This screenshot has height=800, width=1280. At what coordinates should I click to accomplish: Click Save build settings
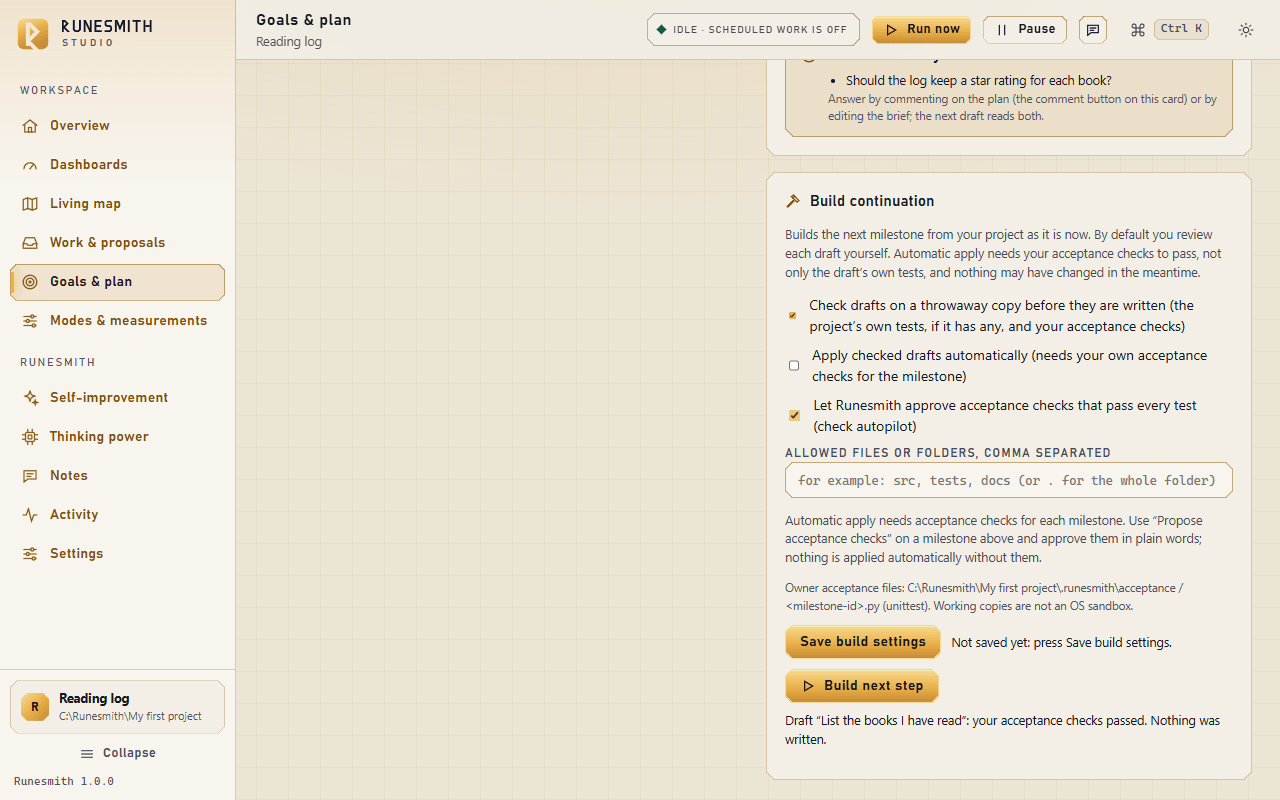coord(863,642)
